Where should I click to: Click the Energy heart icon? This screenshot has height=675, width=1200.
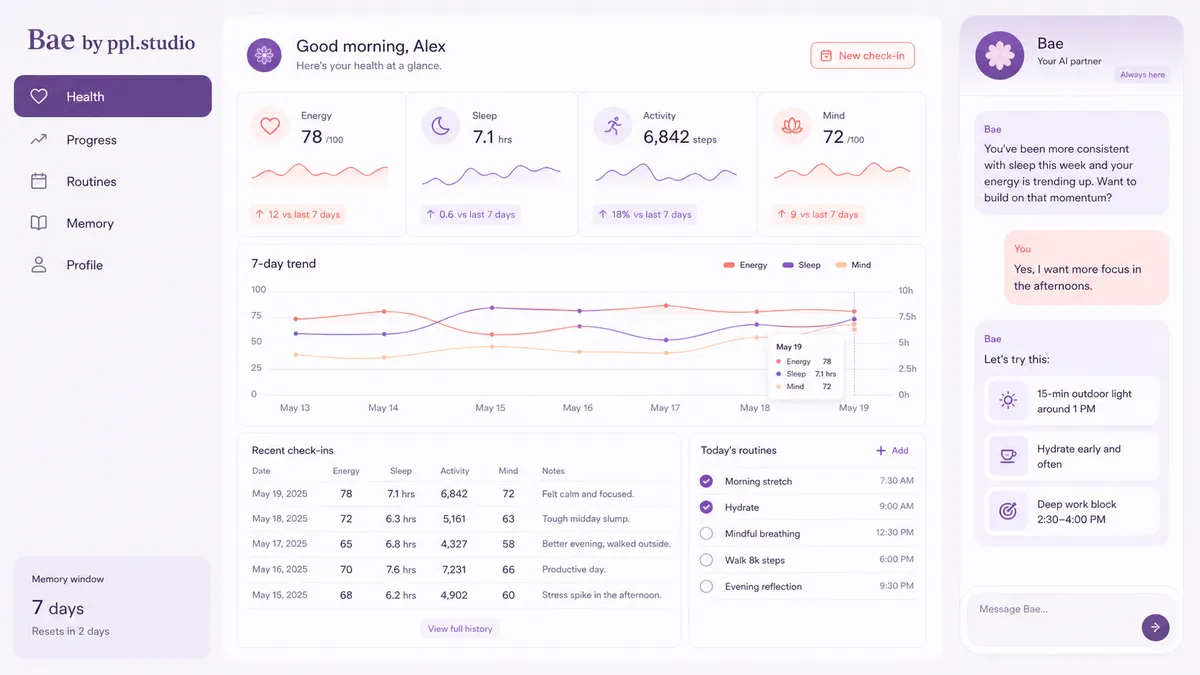click(x=270, y=126)
